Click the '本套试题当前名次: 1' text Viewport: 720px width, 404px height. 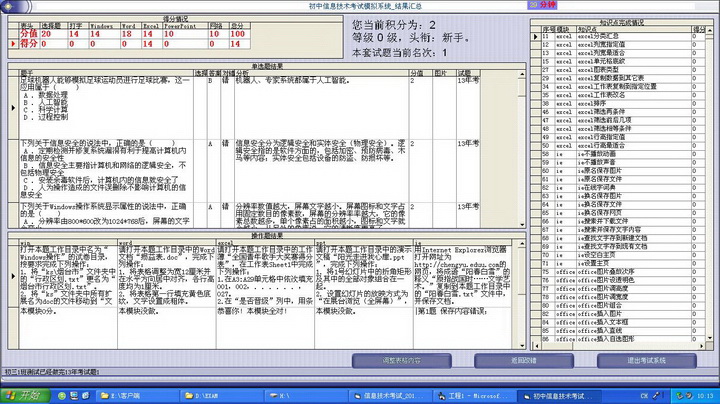click(x=399, y=52)
